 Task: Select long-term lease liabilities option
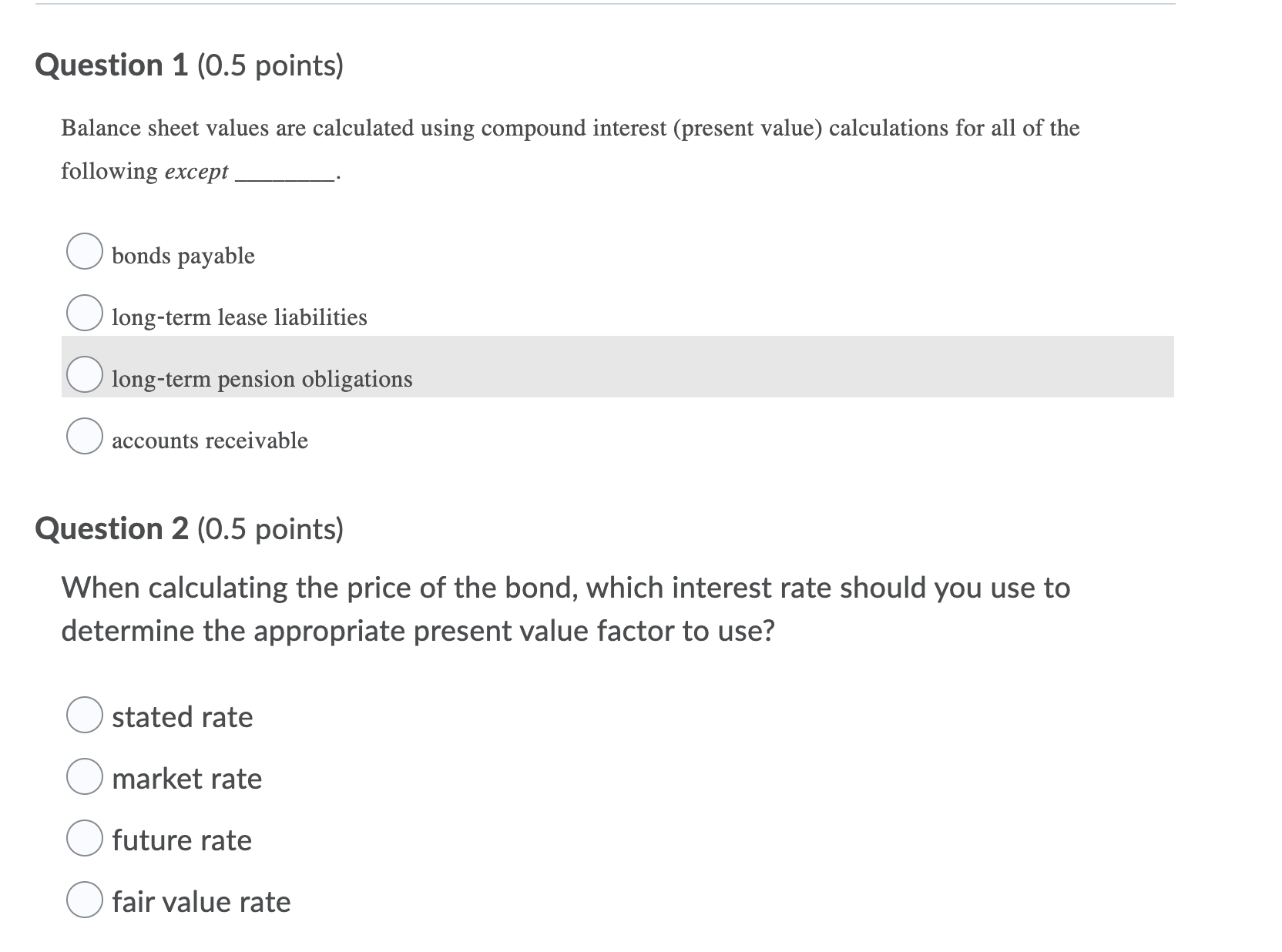[x=87, y=313]
